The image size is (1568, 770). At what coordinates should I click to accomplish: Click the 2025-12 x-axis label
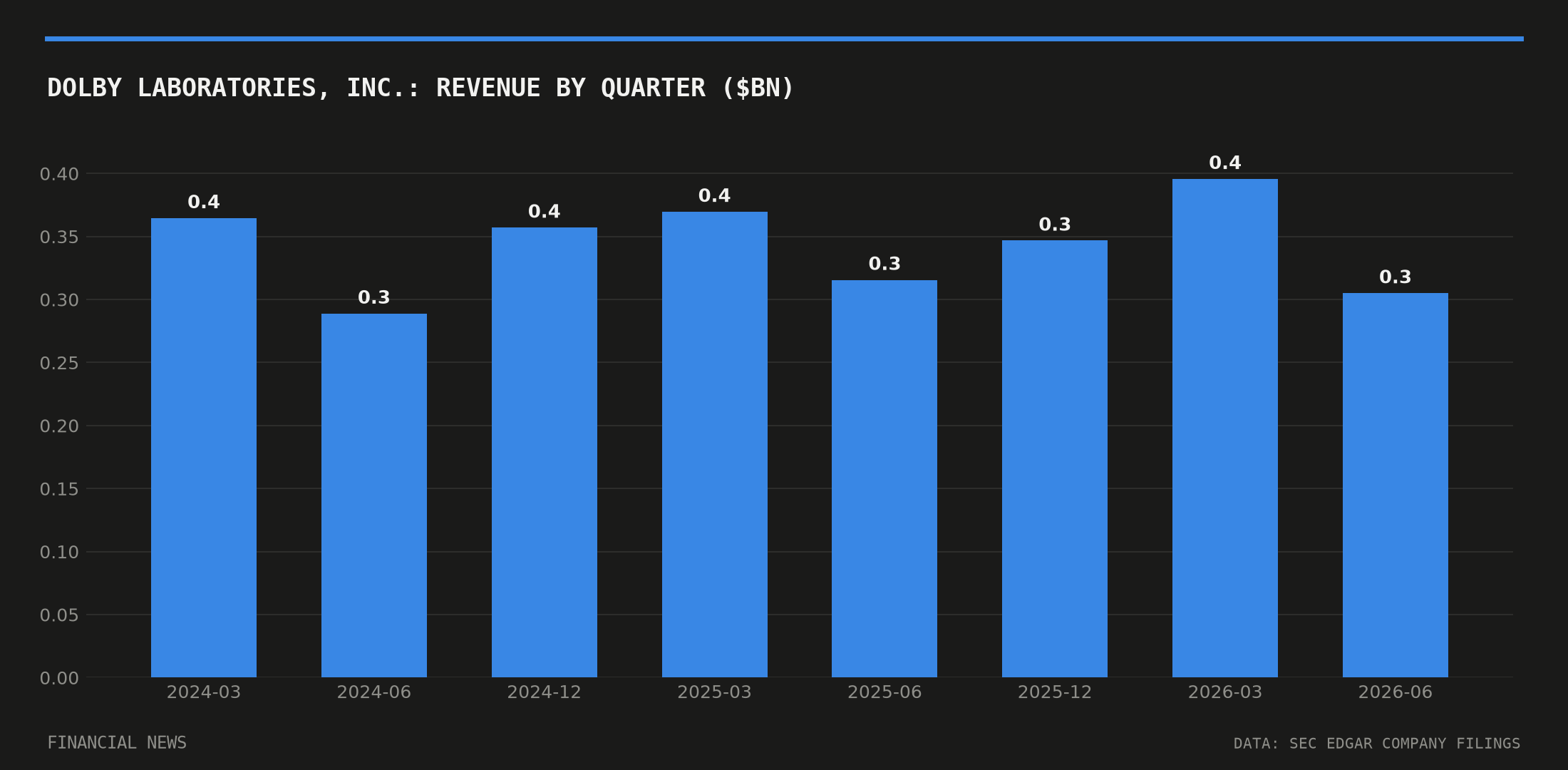(x=1055, y=692)
